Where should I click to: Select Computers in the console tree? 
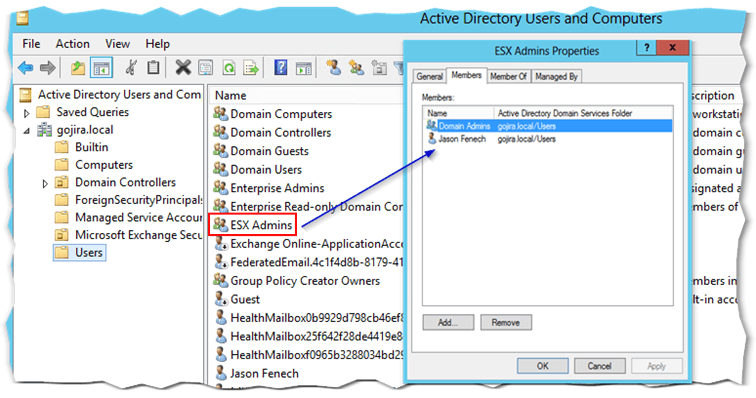(x=104, y=165)
